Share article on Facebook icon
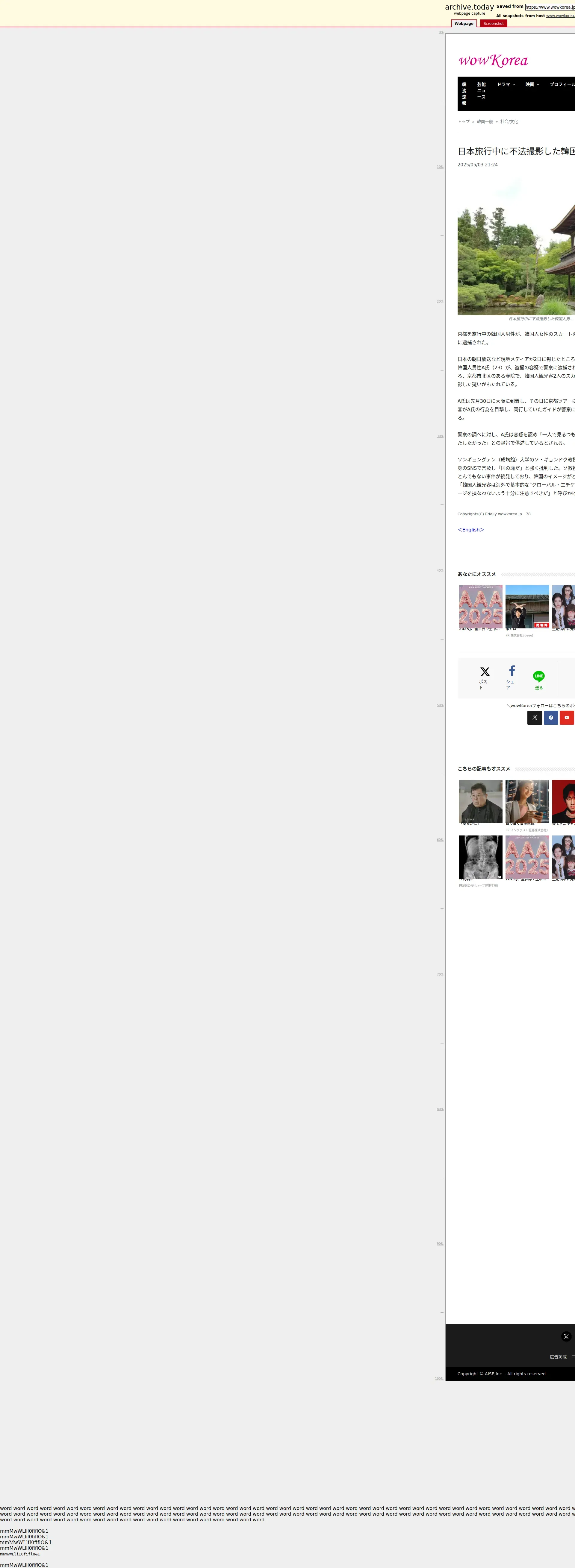575x1568 pixels. (x=512, y=671)
